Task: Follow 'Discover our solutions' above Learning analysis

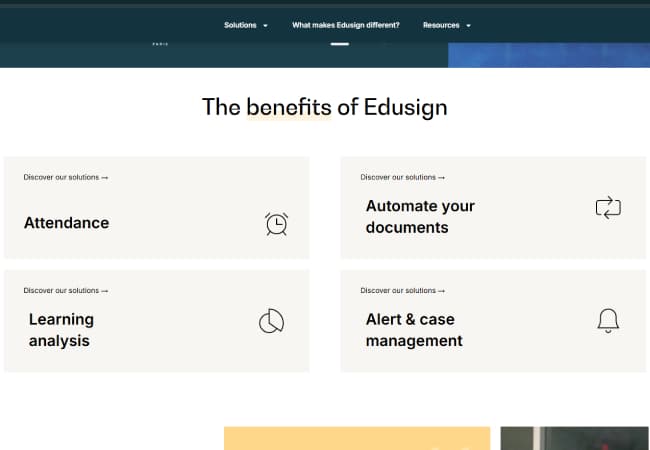Action: [x=65, y=290]
